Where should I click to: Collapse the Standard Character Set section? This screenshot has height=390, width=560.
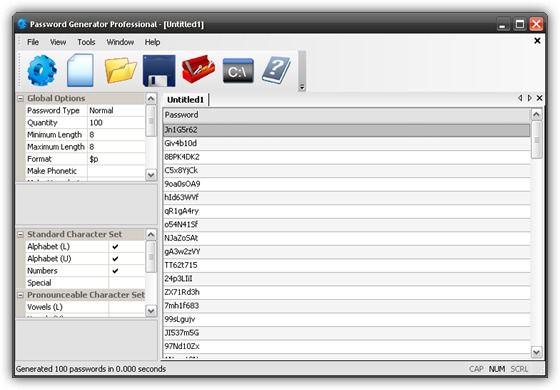(20, 235)
